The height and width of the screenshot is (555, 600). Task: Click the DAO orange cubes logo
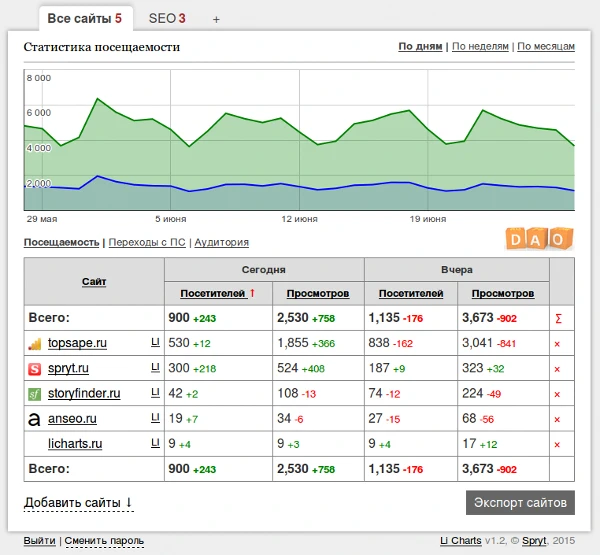(541, 239)
